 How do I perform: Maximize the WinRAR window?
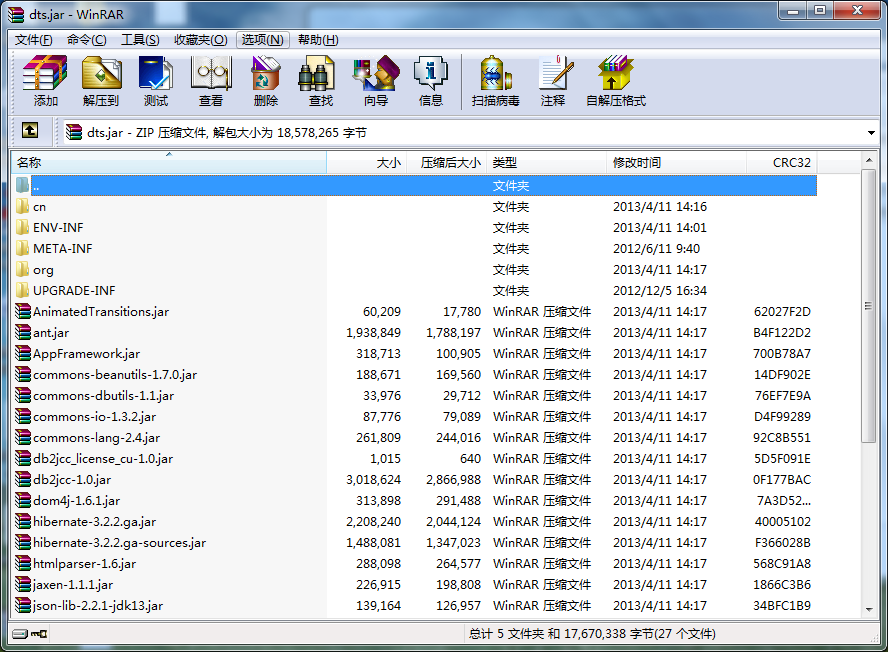tap(820, 10)
